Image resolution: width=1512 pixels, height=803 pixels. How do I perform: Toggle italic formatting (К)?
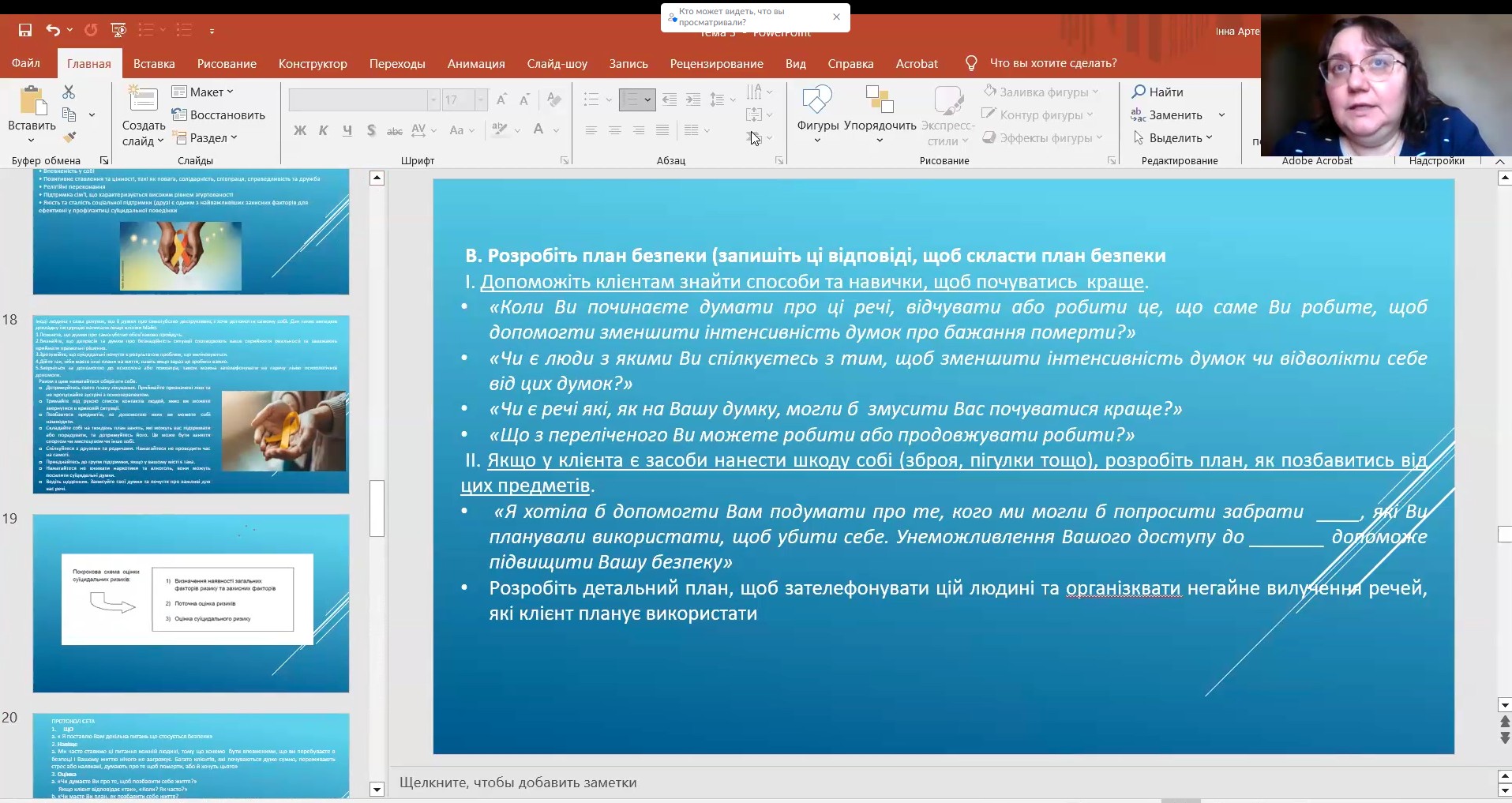323,130
